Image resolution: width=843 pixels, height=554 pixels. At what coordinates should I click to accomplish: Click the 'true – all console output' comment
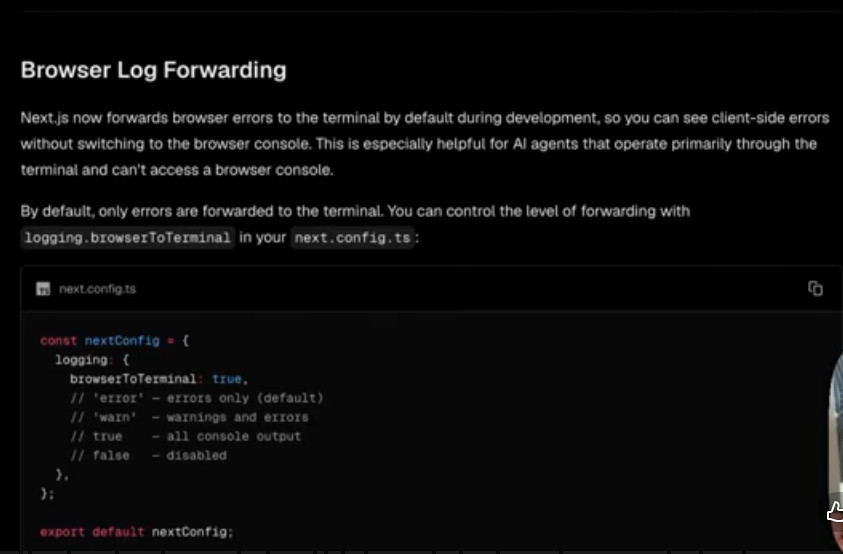185,436
